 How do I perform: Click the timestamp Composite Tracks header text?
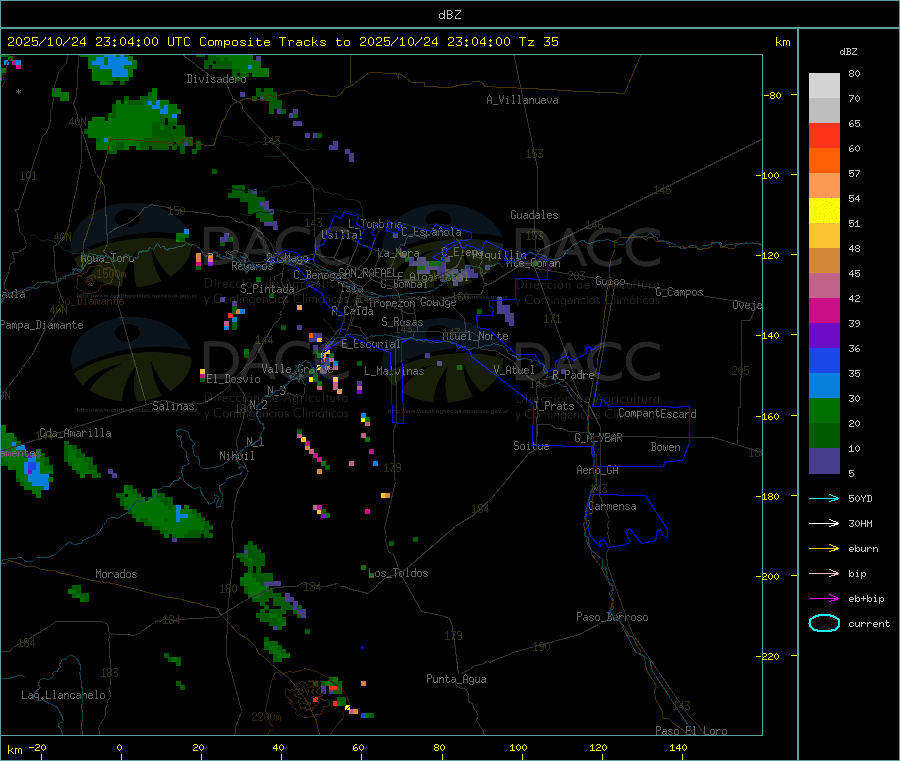point(282,42)
